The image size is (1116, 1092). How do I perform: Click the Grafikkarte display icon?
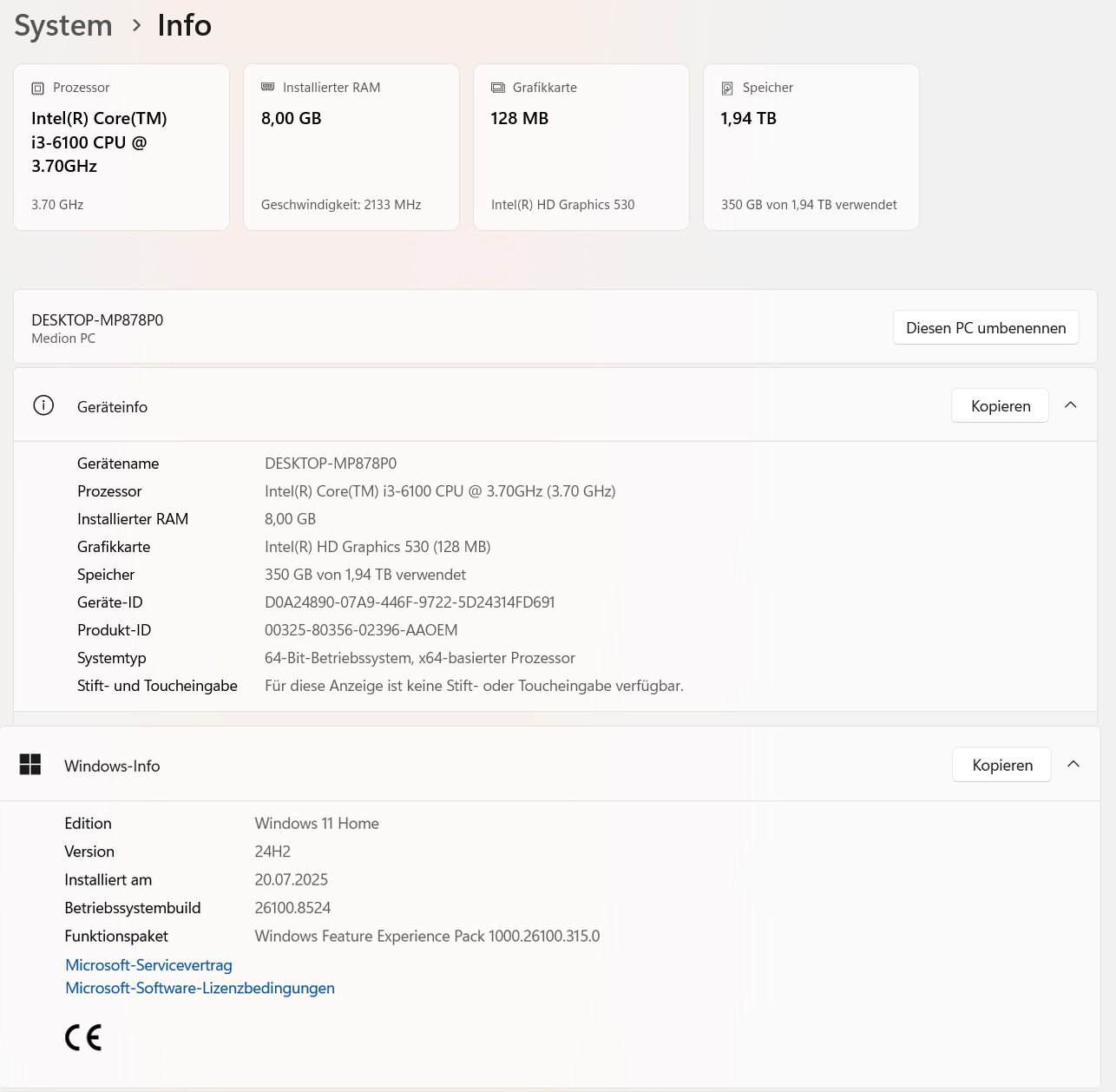[x=498, y=88]
